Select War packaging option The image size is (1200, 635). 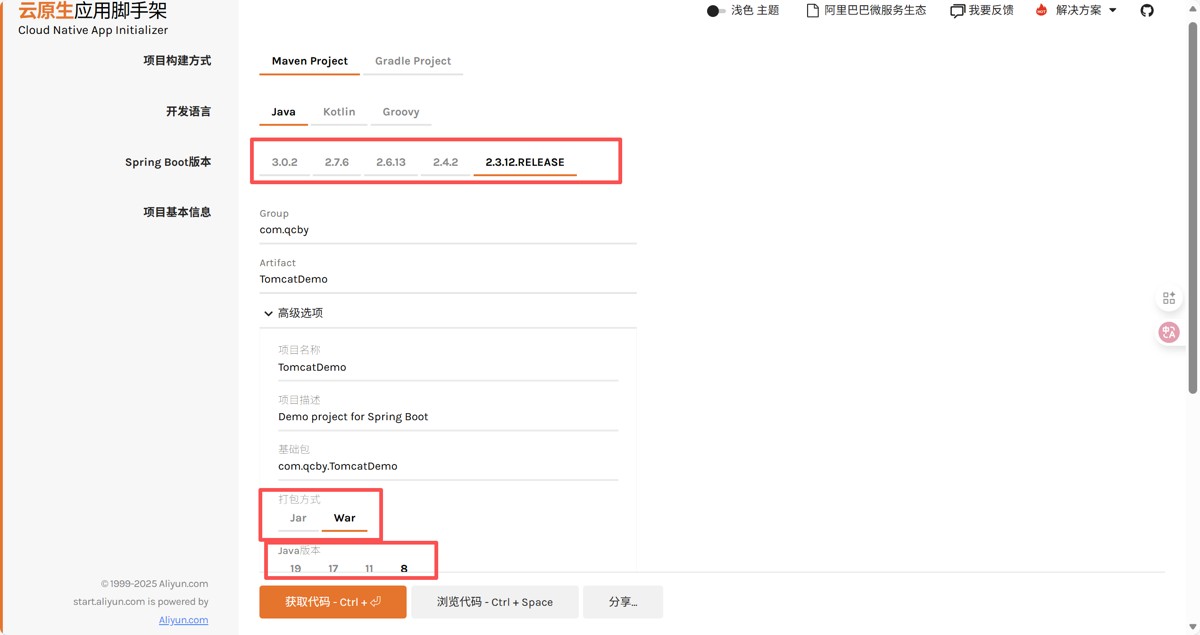345,518
